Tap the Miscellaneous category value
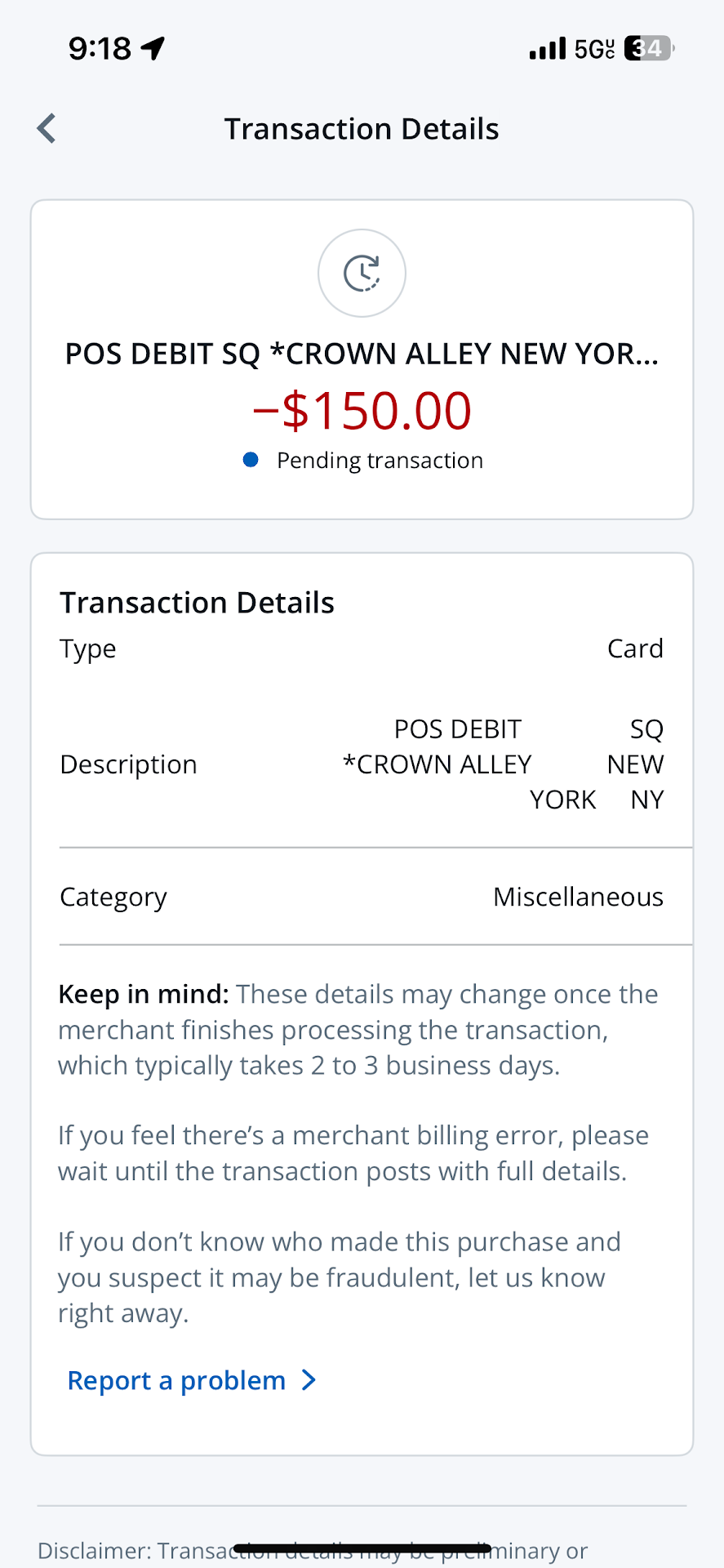This screenshot has height=1568, width=724. 578,897
